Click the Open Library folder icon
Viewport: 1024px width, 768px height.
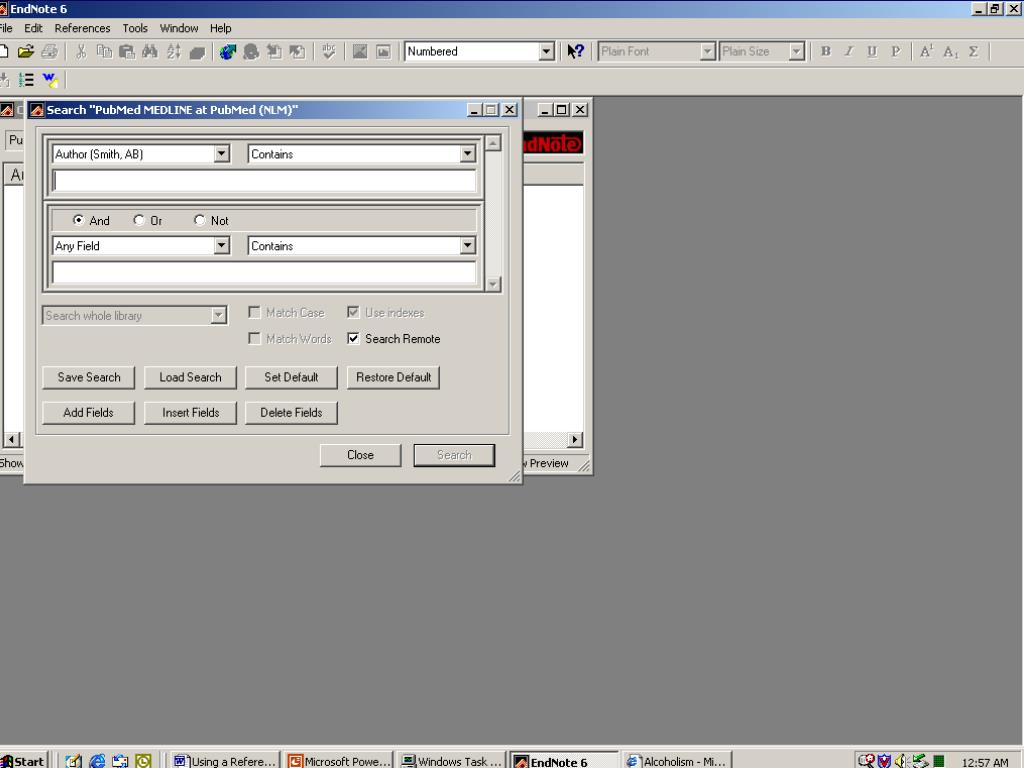(25, 52)
